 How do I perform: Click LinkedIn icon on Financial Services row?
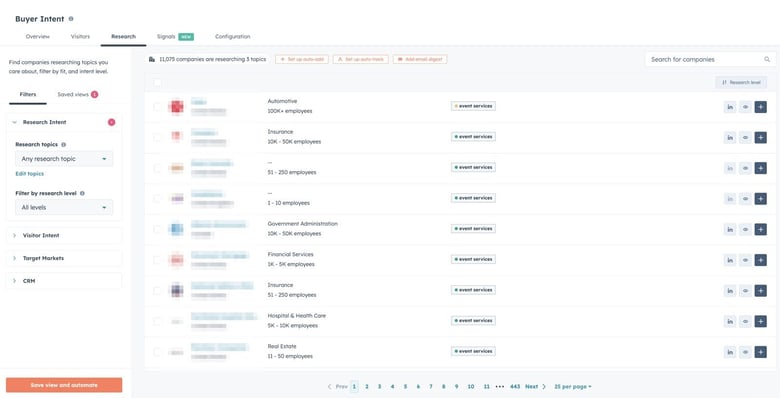click(x=730, y=260)
